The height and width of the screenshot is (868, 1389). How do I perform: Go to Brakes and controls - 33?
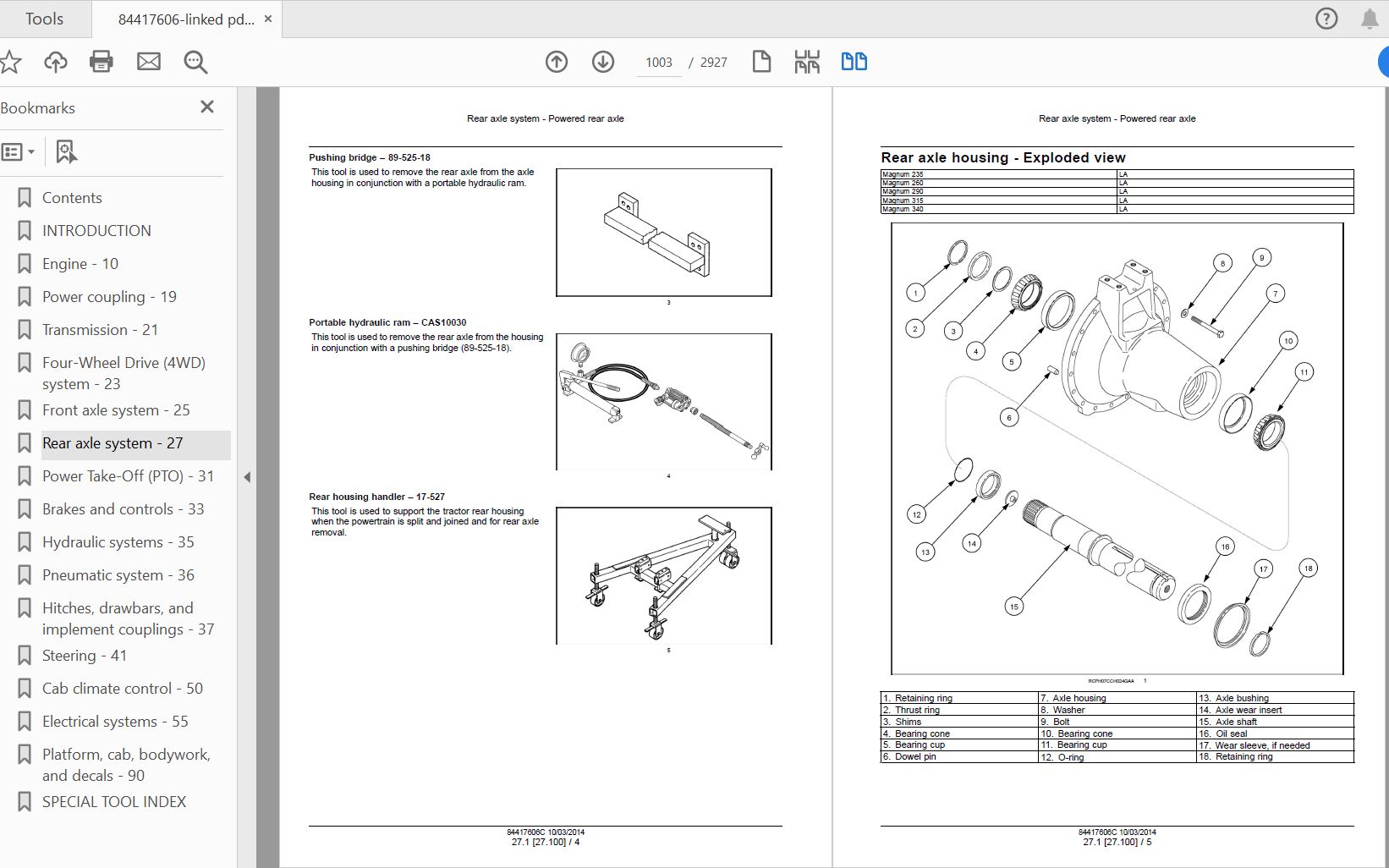click(124, 509)
